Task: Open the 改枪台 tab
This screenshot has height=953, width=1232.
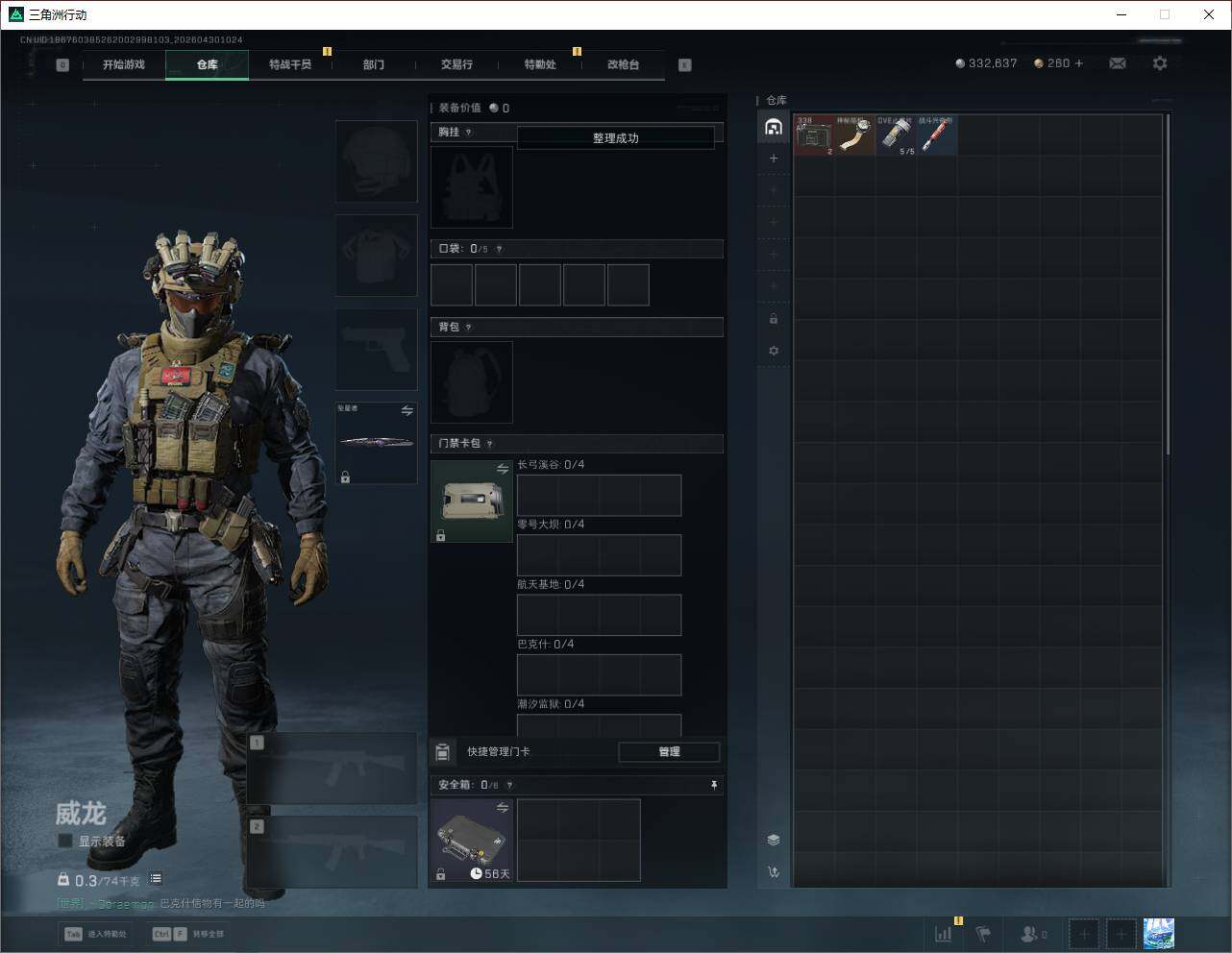Action: point(623,64)
